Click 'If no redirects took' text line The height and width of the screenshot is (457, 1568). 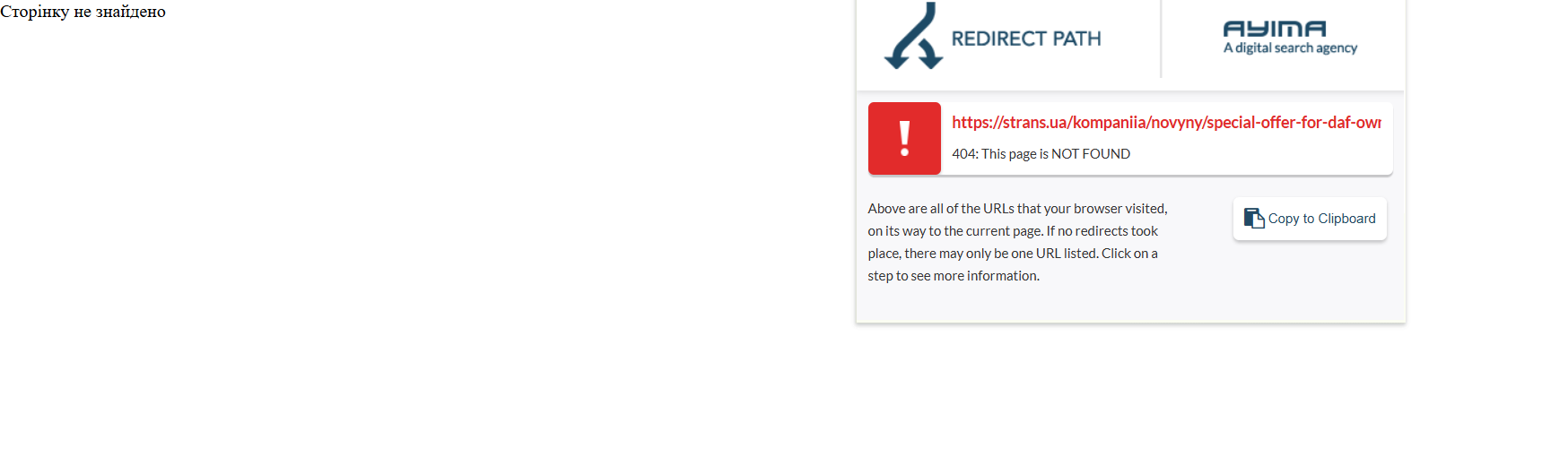pyautogui.click(x=1102, y=231)
